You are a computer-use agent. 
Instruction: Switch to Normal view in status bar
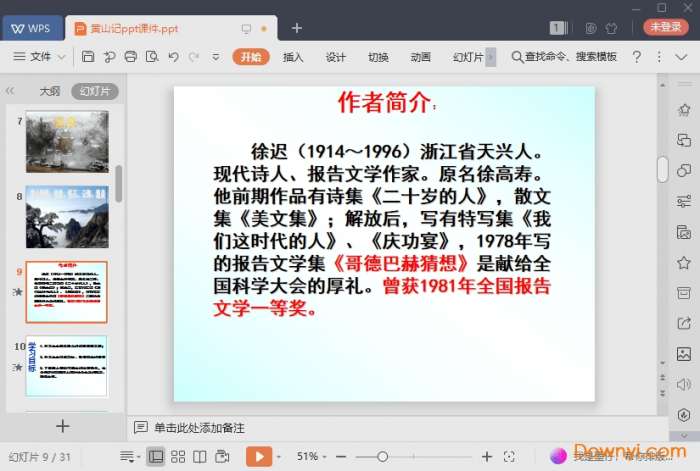click(x=155, y=456)
